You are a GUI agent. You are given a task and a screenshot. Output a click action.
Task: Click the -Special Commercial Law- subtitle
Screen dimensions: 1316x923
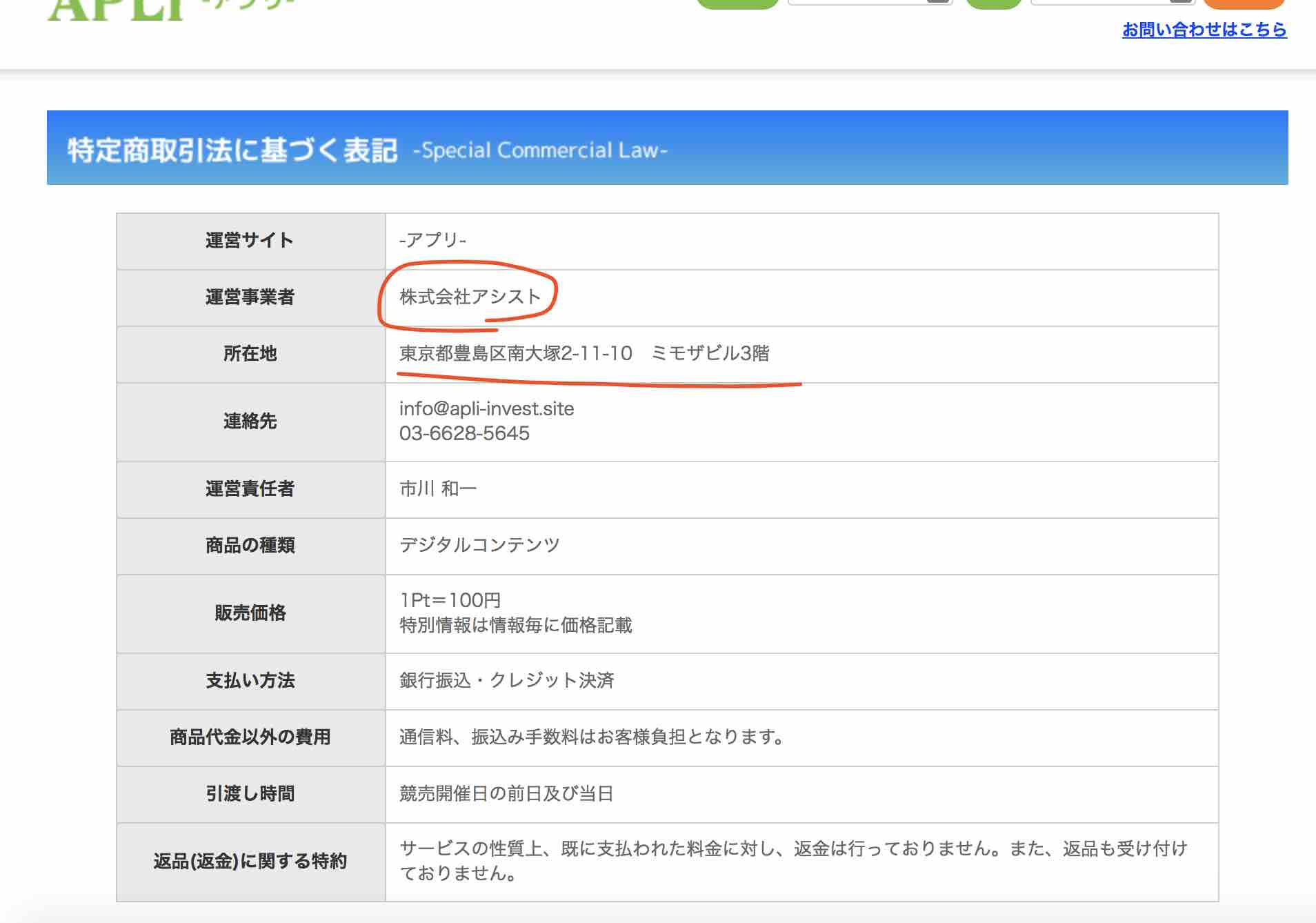point(540,150)
